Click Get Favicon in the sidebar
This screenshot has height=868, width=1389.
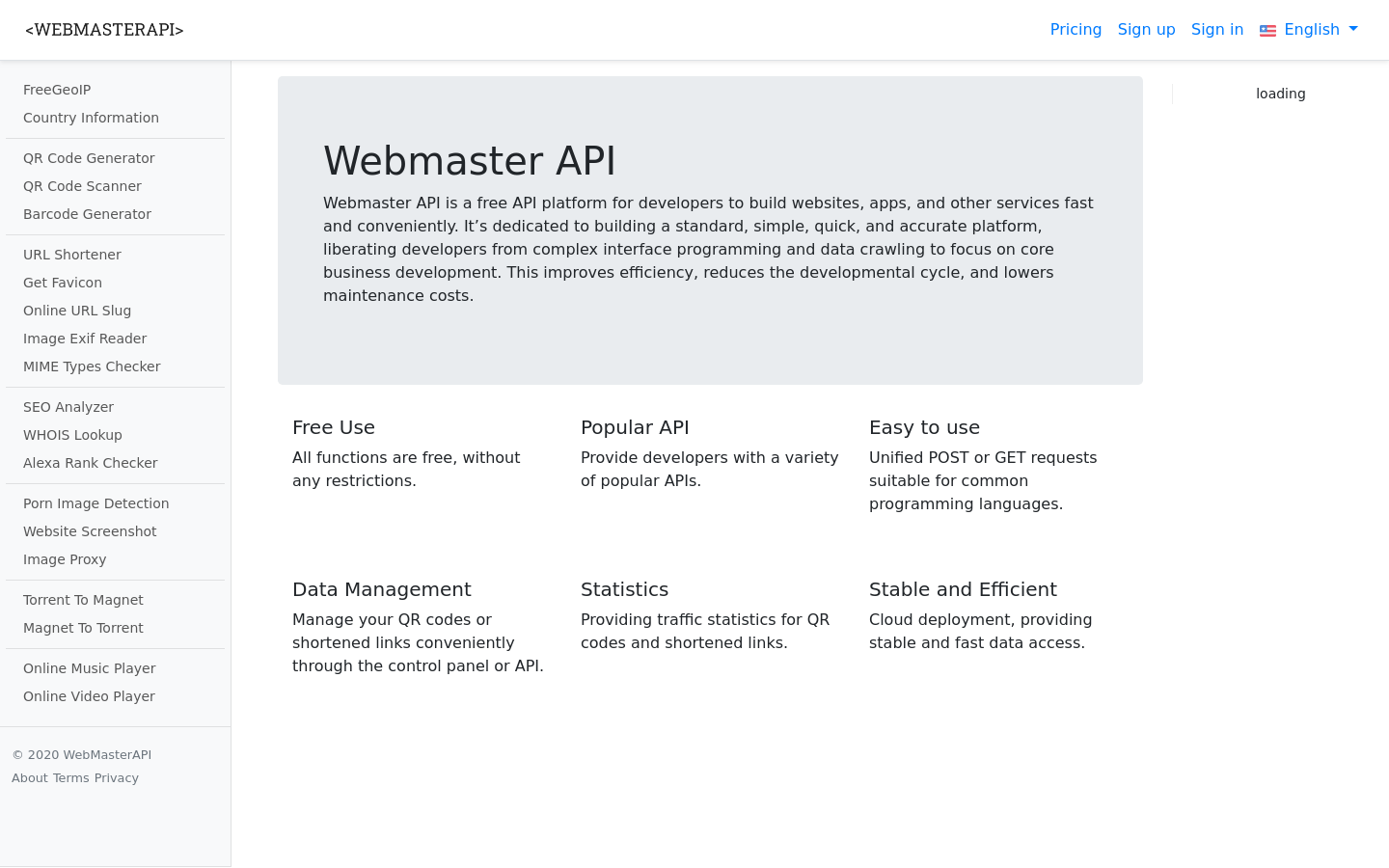coord(63,283)
